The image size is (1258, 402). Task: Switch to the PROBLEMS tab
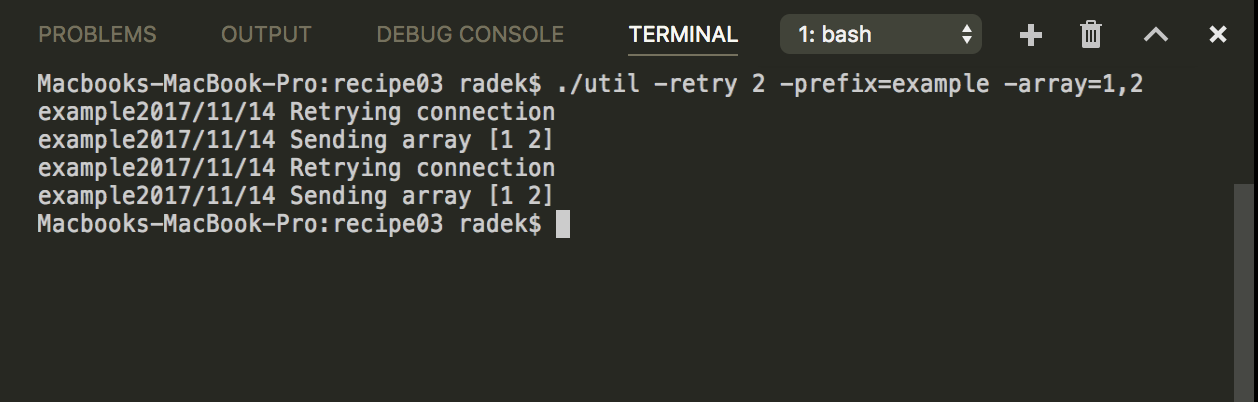[x=97, y=35]
